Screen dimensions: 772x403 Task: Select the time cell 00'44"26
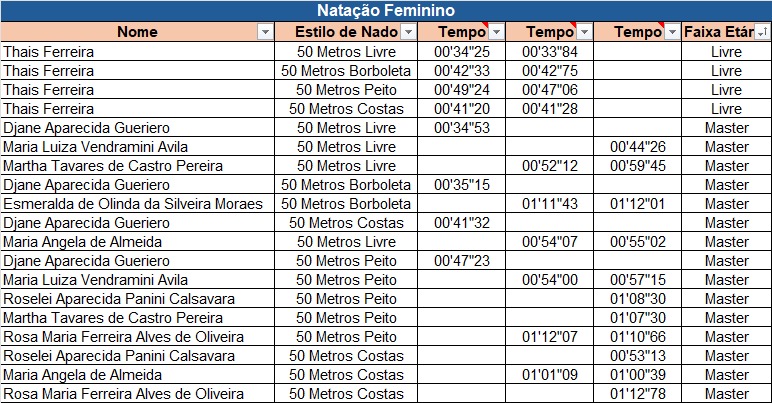click(x=638, y=147)
